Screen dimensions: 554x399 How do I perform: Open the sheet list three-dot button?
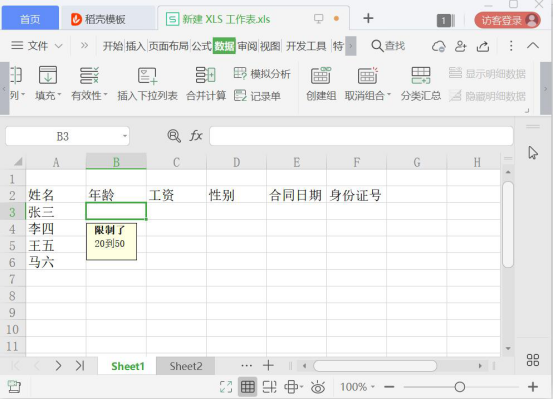pos(247,366)
